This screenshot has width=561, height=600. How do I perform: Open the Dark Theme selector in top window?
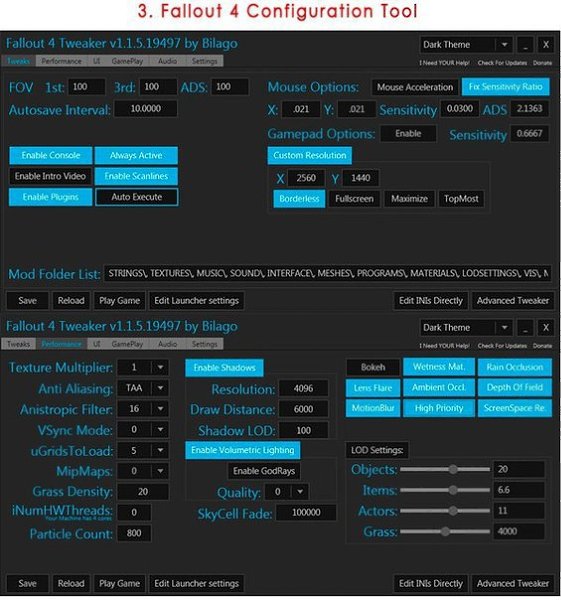click(466, 45)
